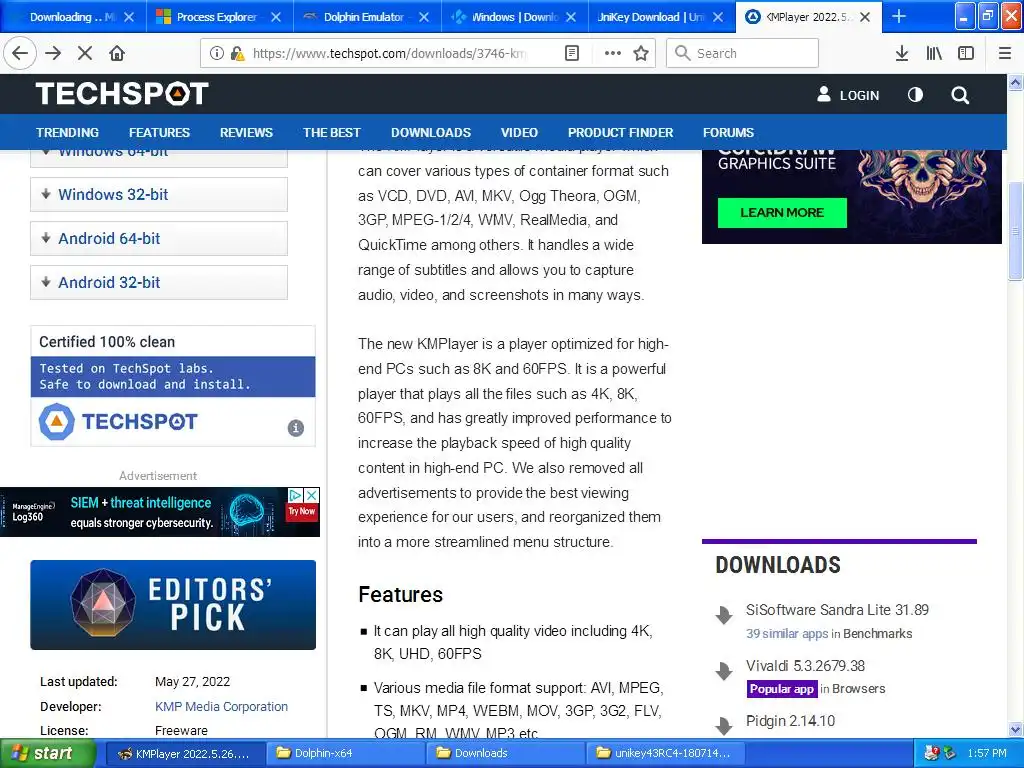Click download arrow next to Pidgin
This screenshot has height=768, width=1024.
pos(724,725)
